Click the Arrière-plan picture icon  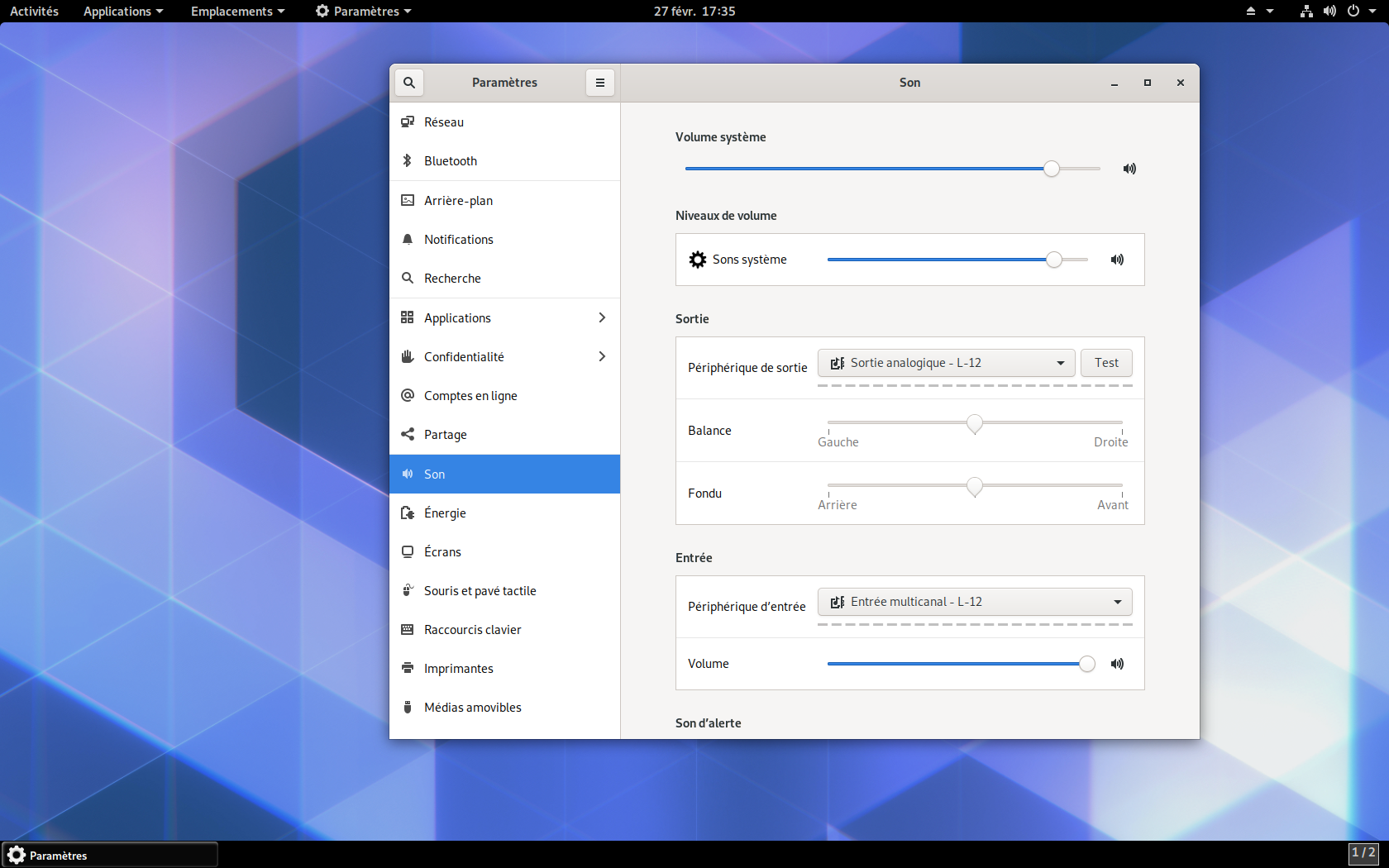408,201
